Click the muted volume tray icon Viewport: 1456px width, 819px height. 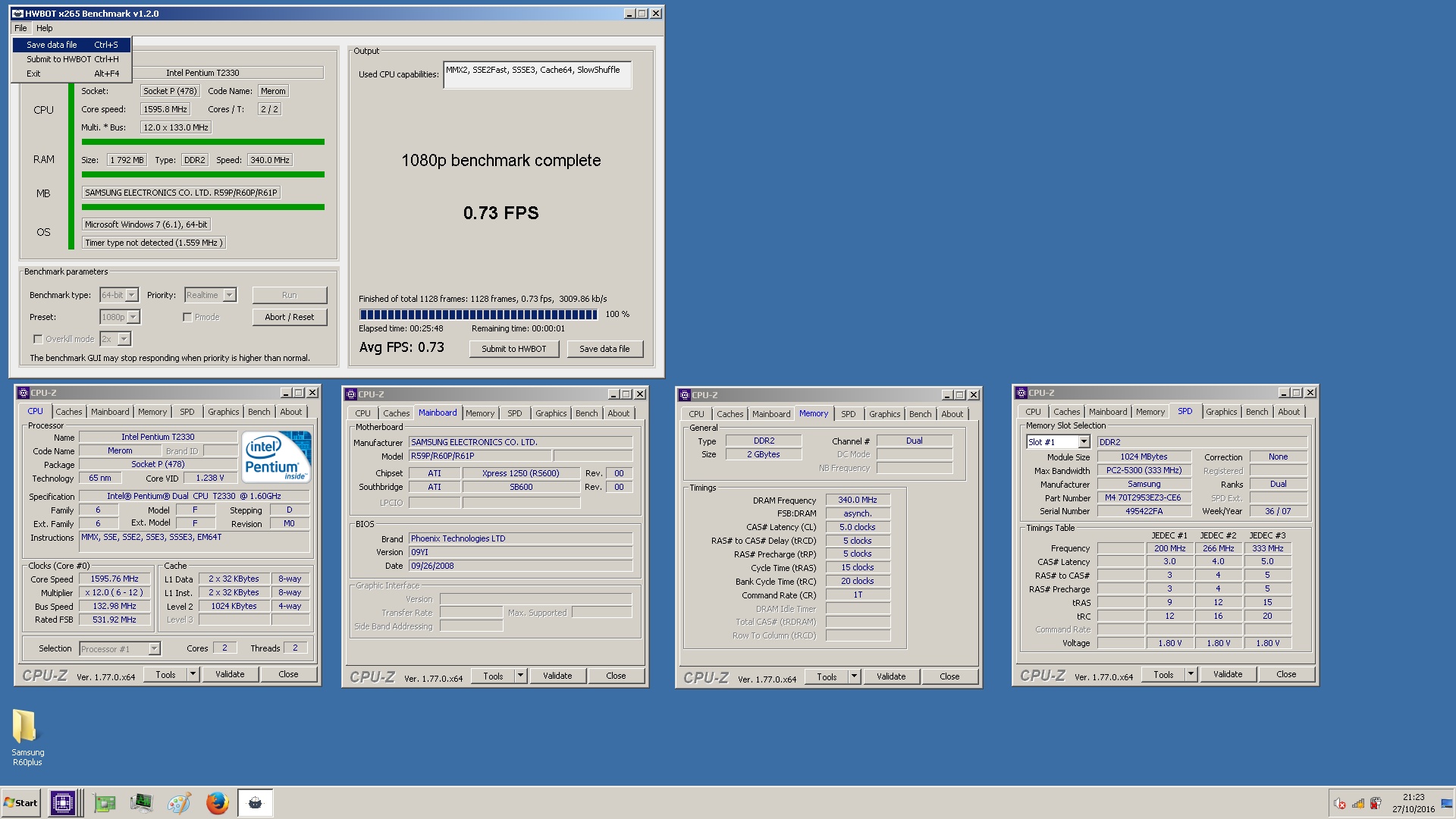(x=1340, y=804)
